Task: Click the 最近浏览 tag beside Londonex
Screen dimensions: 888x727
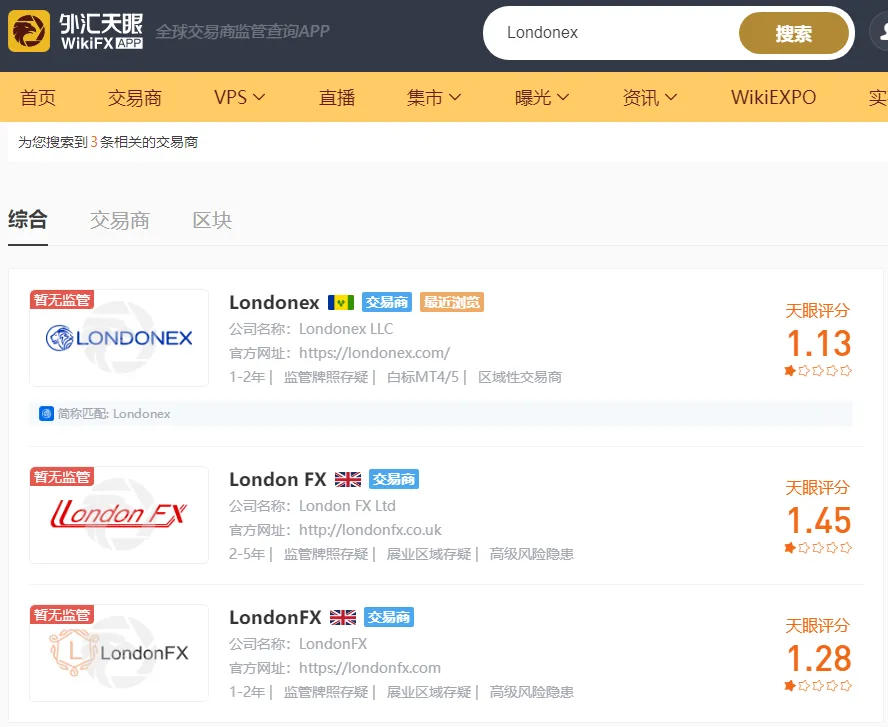Action: pyautogui.click(x=452, y=302)
